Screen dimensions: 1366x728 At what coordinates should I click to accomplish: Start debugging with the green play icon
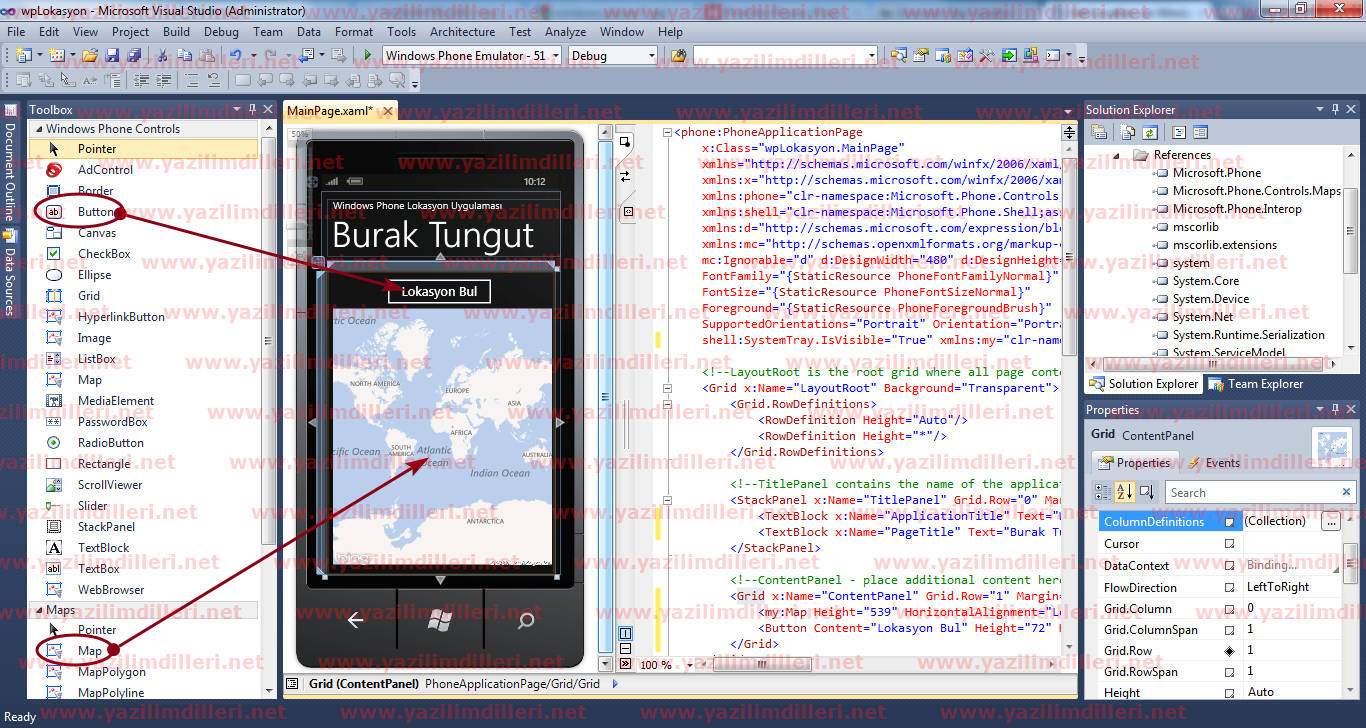coord(368,56)
